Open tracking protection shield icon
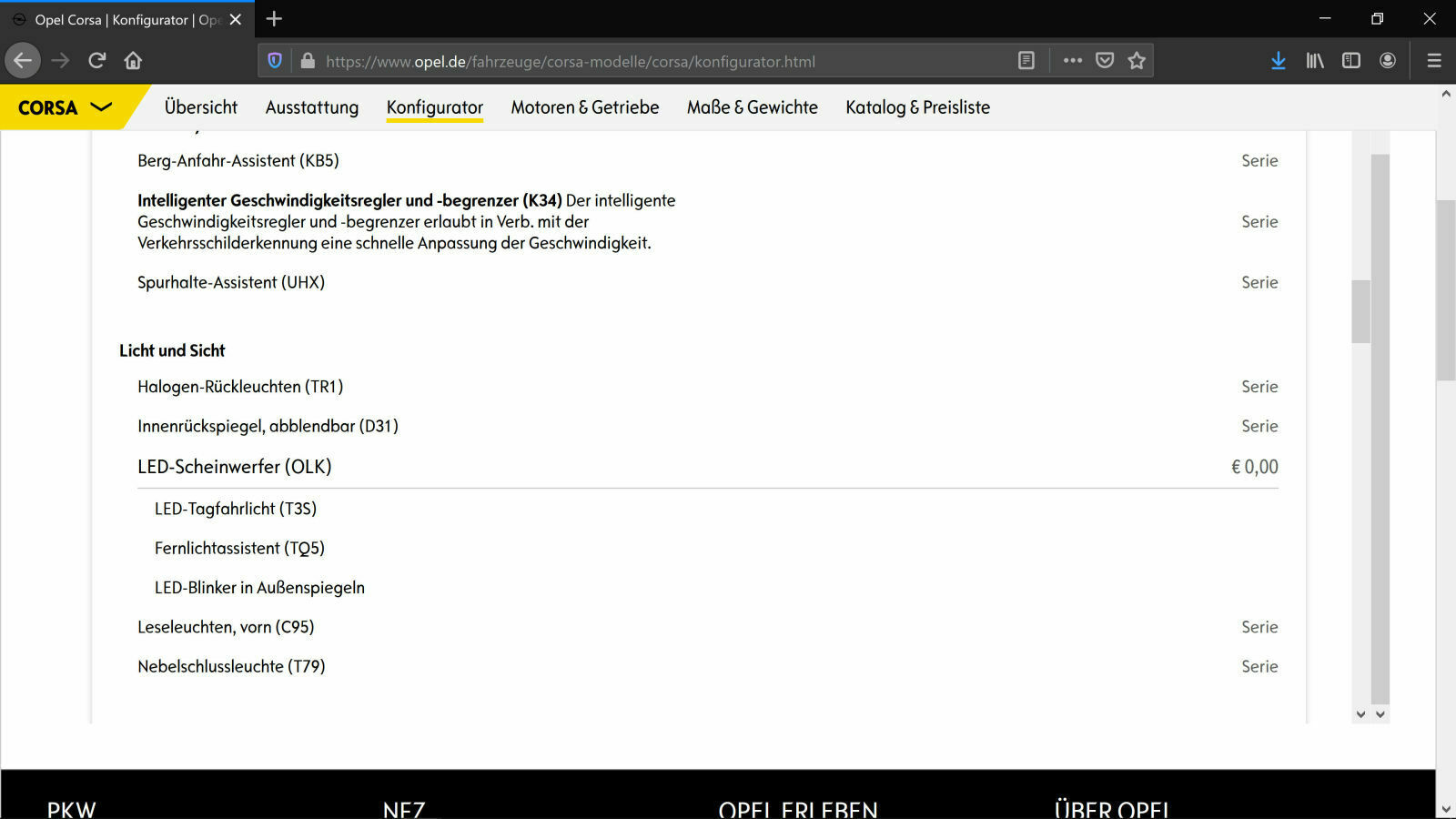This screenshot has height=819, width=1456. pyautogui.click(x=275, y=61)
